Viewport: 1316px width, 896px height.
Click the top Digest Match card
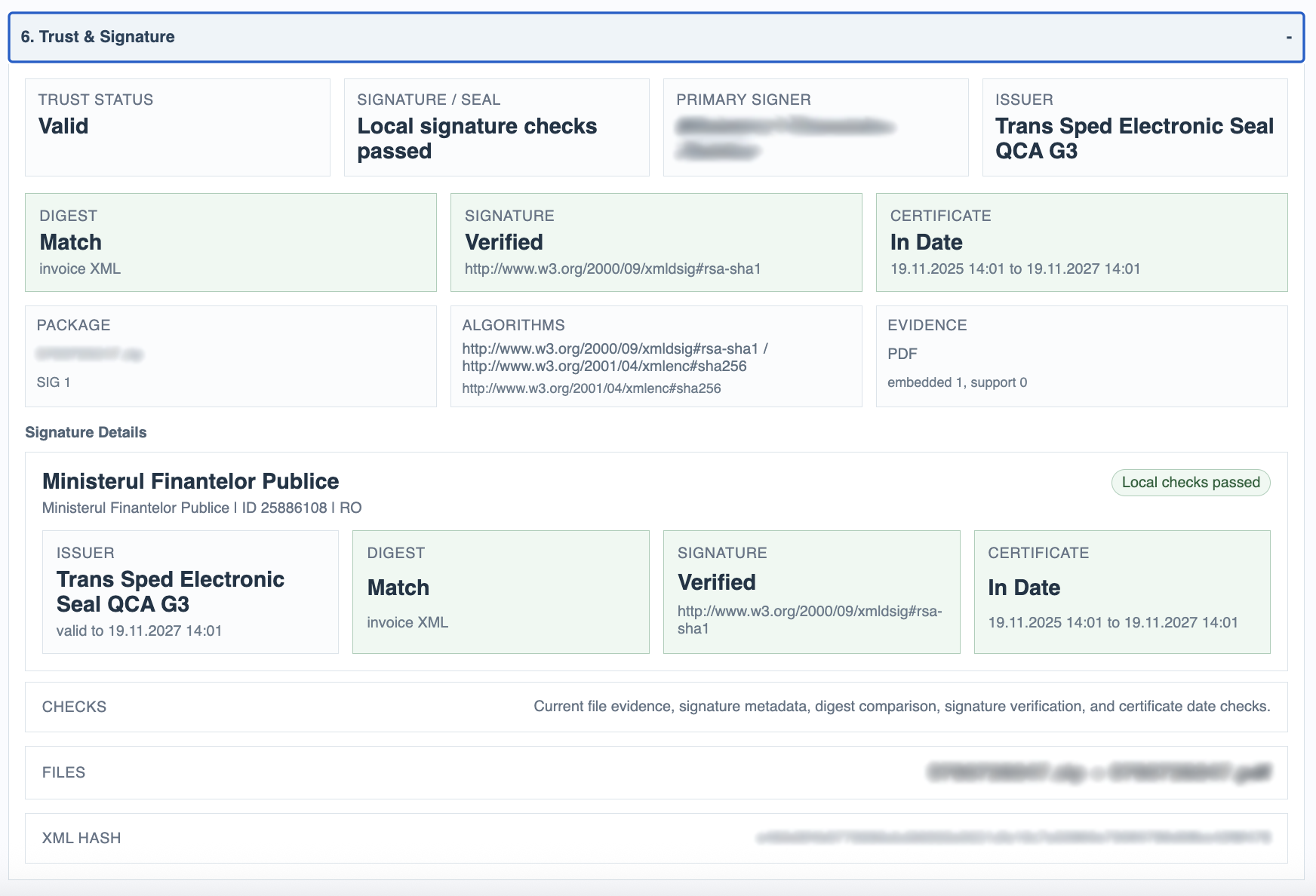click(231, 242)
